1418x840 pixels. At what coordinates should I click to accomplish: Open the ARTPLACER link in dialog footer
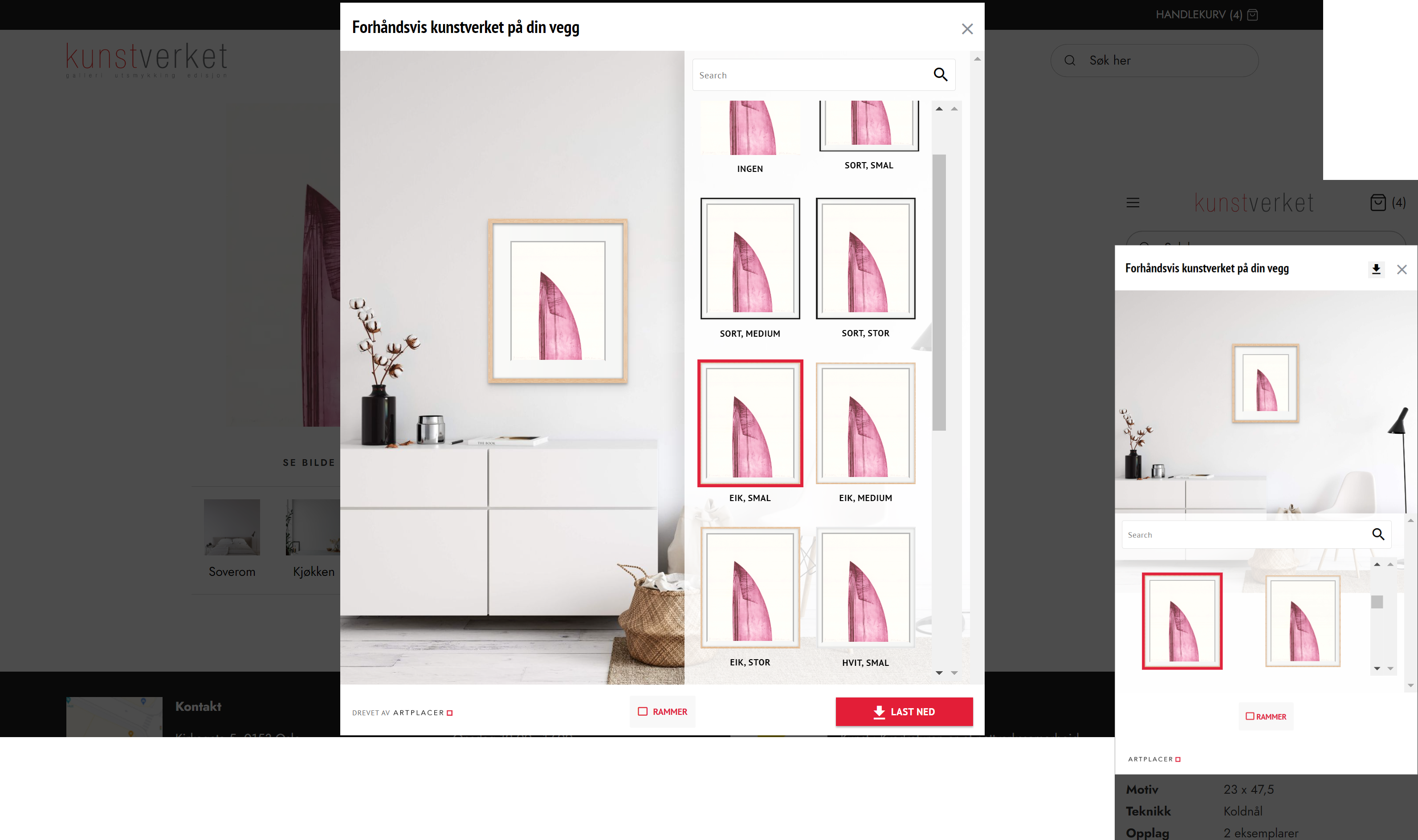coord(422,713)
